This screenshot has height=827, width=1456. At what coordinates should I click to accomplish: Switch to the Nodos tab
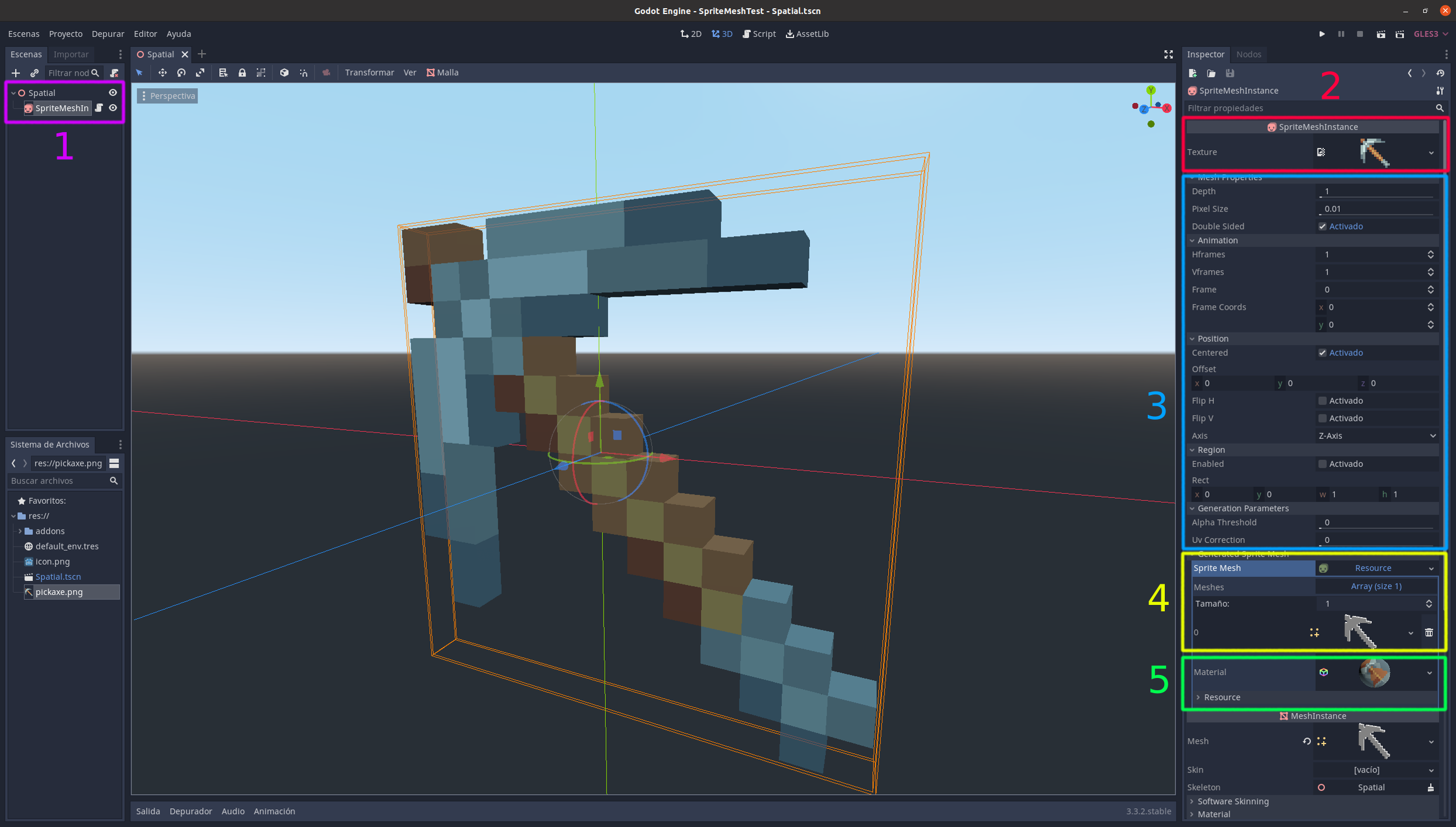coord(1248,54)
